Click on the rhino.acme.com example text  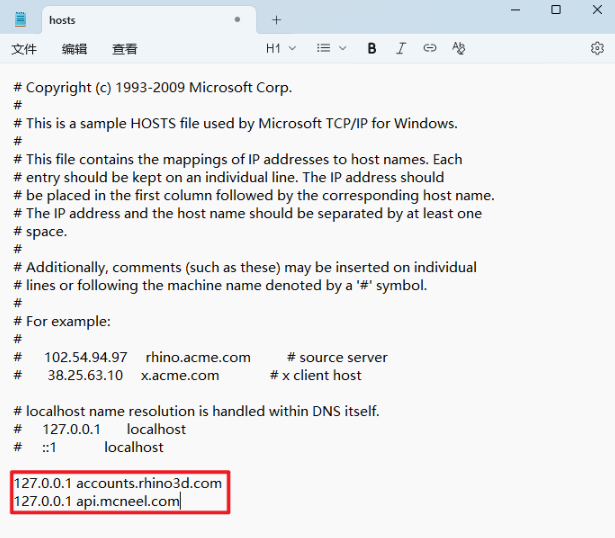197,357
